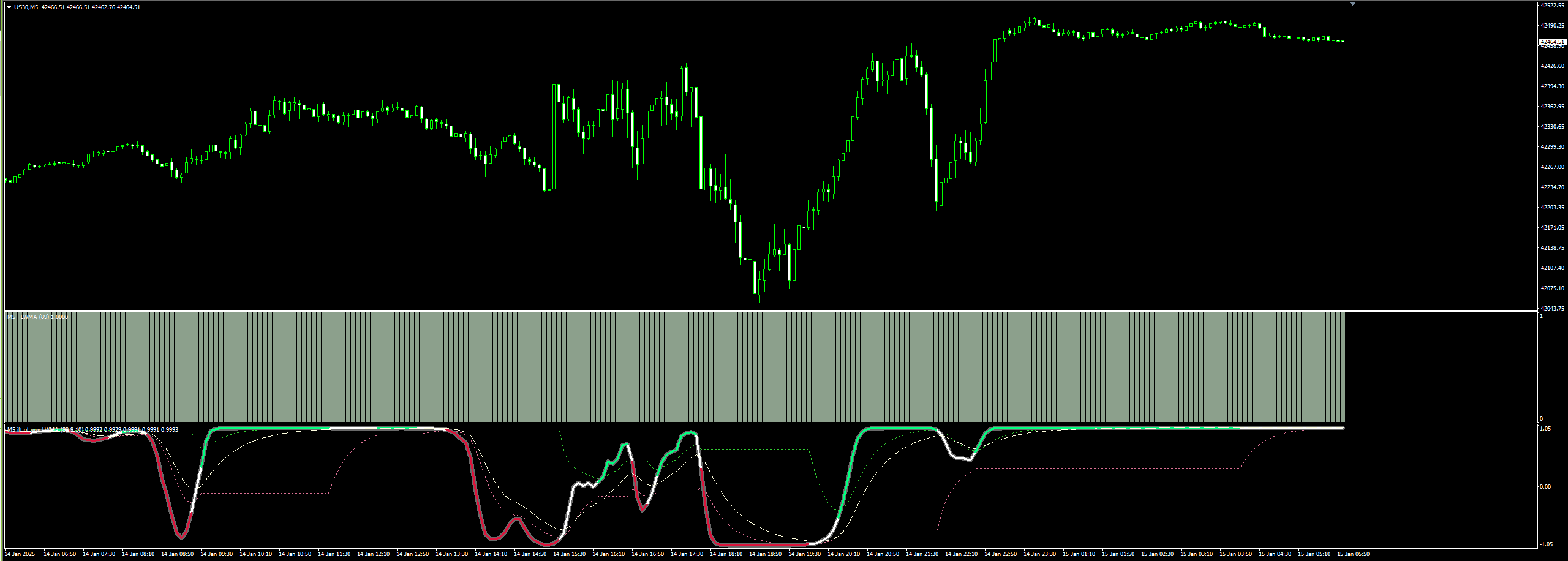Click time axis label 15 Jan 05:50
The width and height of the screenshot is (1568, 561).
tap(1354, 554)
